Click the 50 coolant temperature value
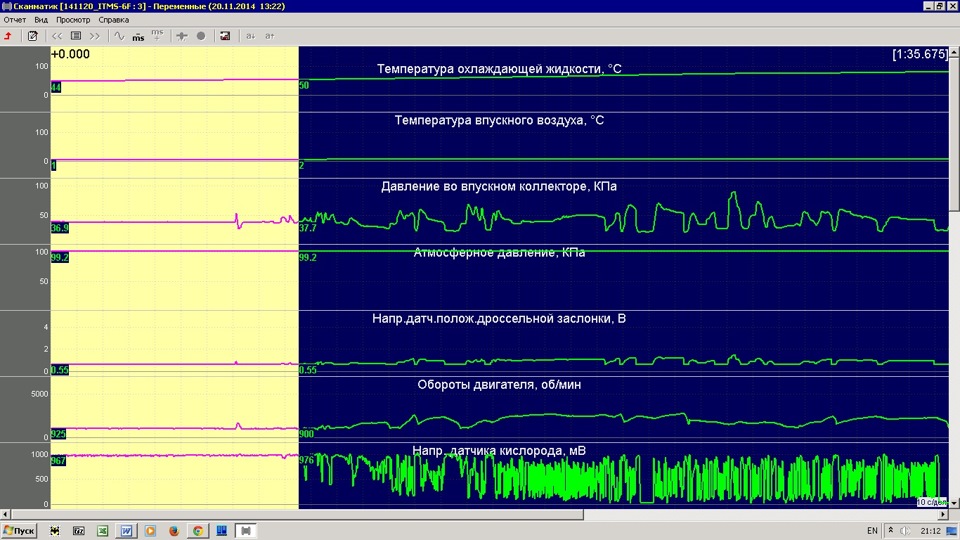 [304, 85]
